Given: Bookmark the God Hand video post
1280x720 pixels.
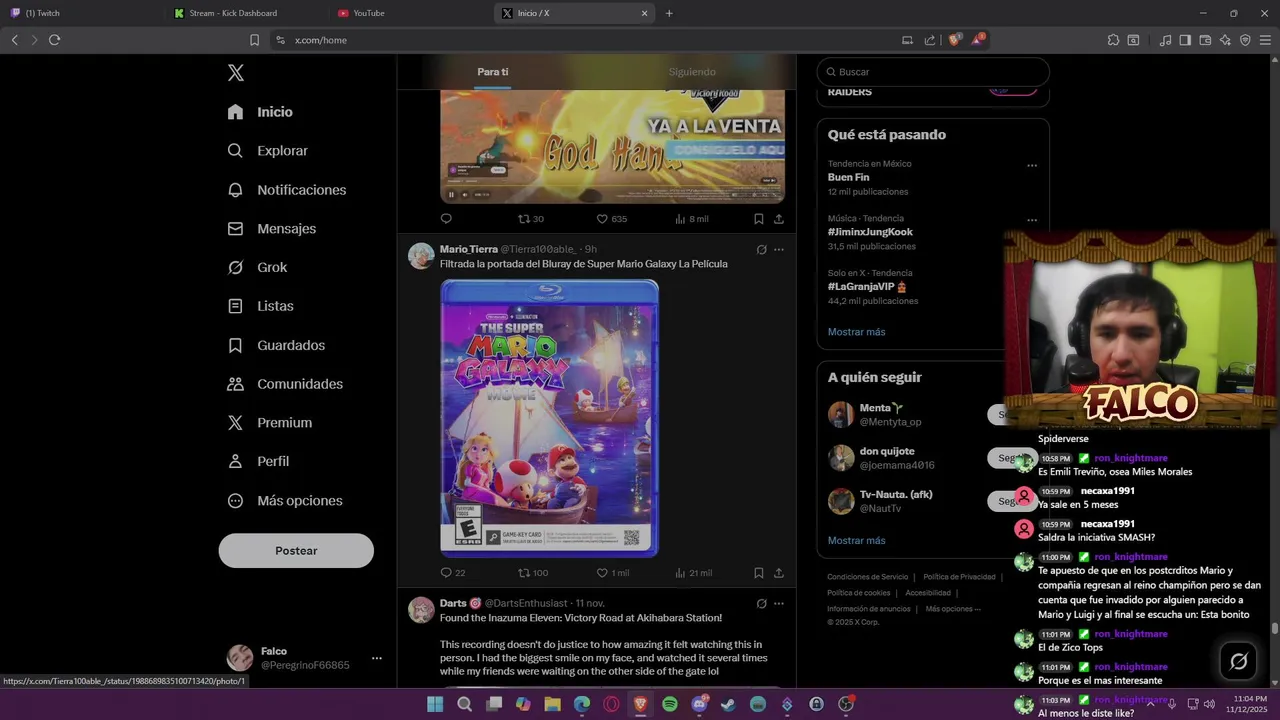Looking at the screenshot, I should pos(759,219).
